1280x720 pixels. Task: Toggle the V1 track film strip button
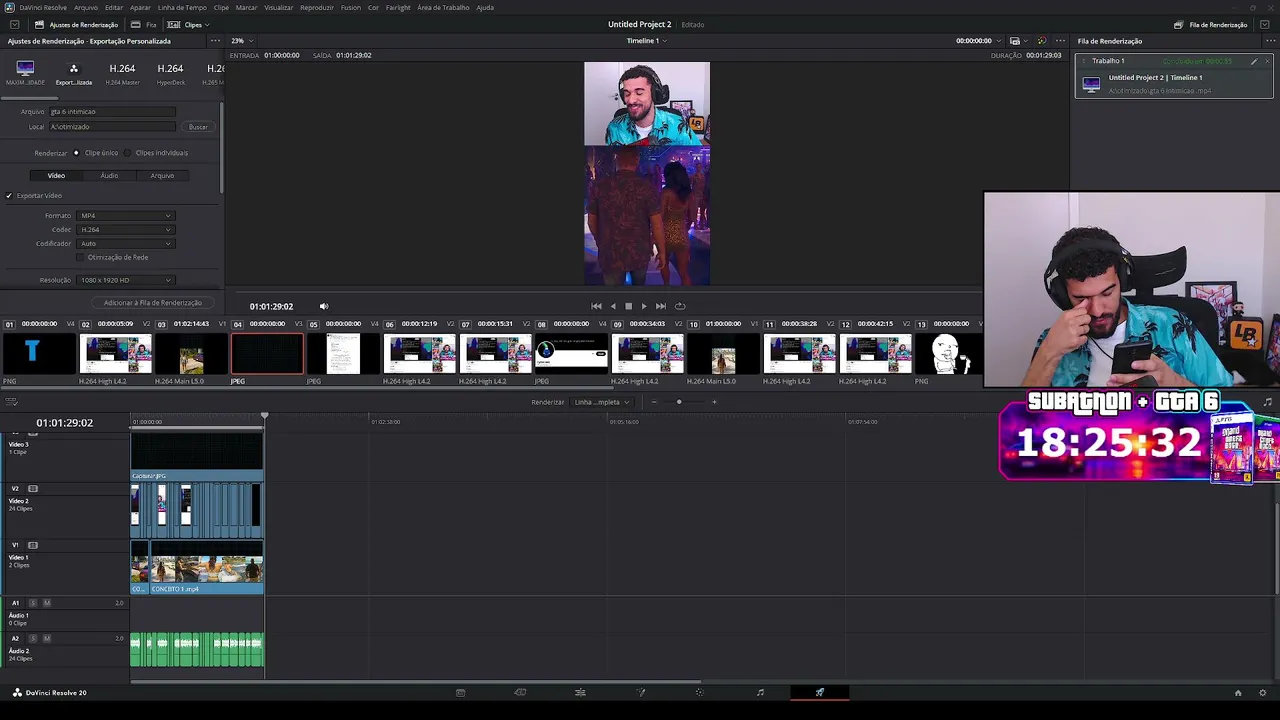coord(33,545)
